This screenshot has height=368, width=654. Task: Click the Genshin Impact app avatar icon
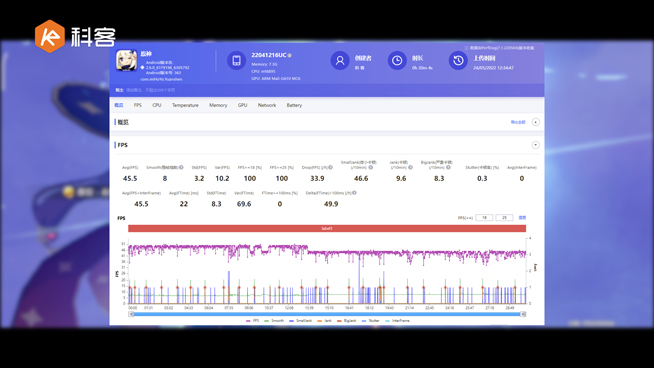[126, 60]
